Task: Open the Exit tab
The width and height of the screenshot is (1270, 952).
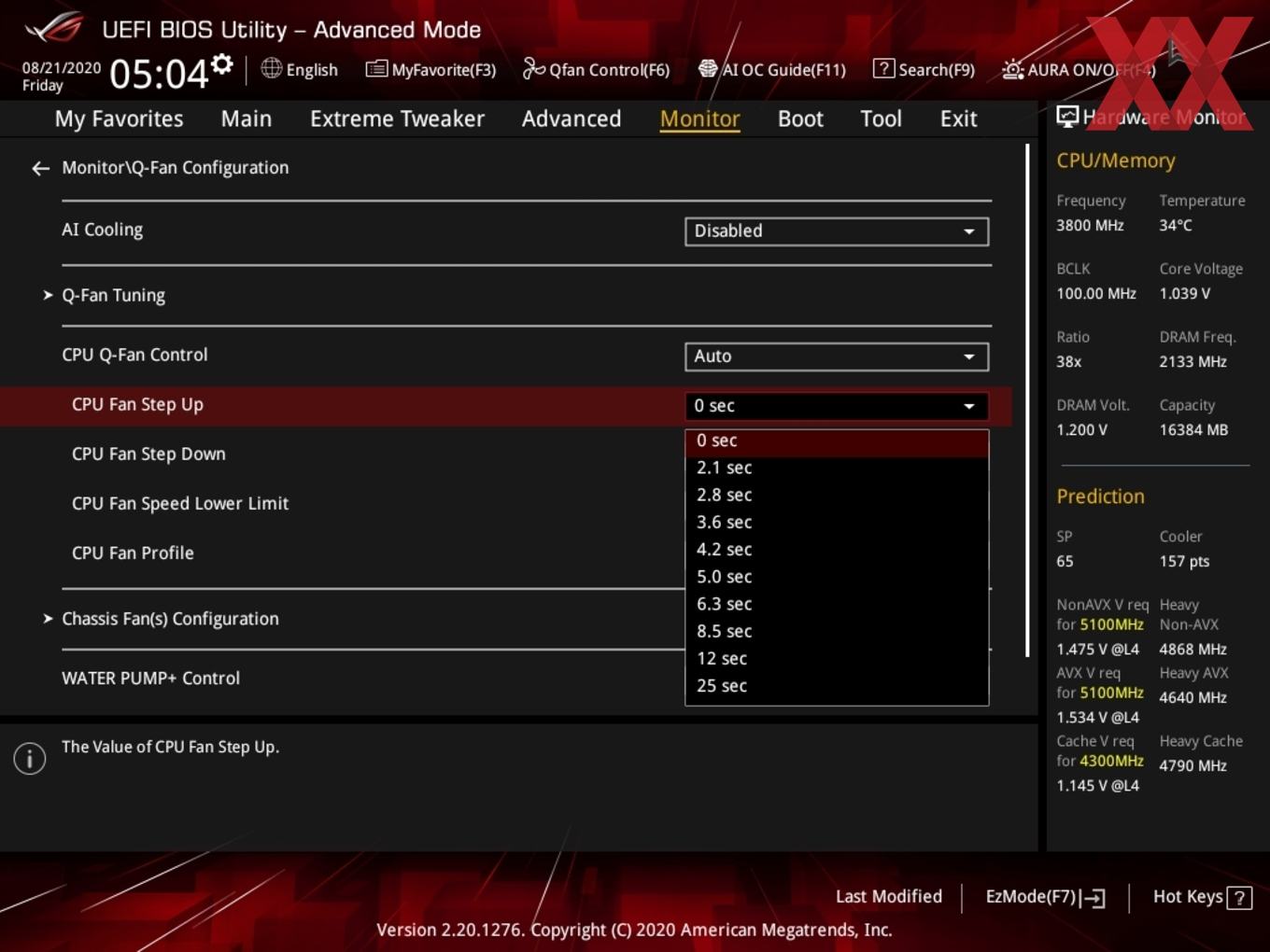Action: click(958, 119)
